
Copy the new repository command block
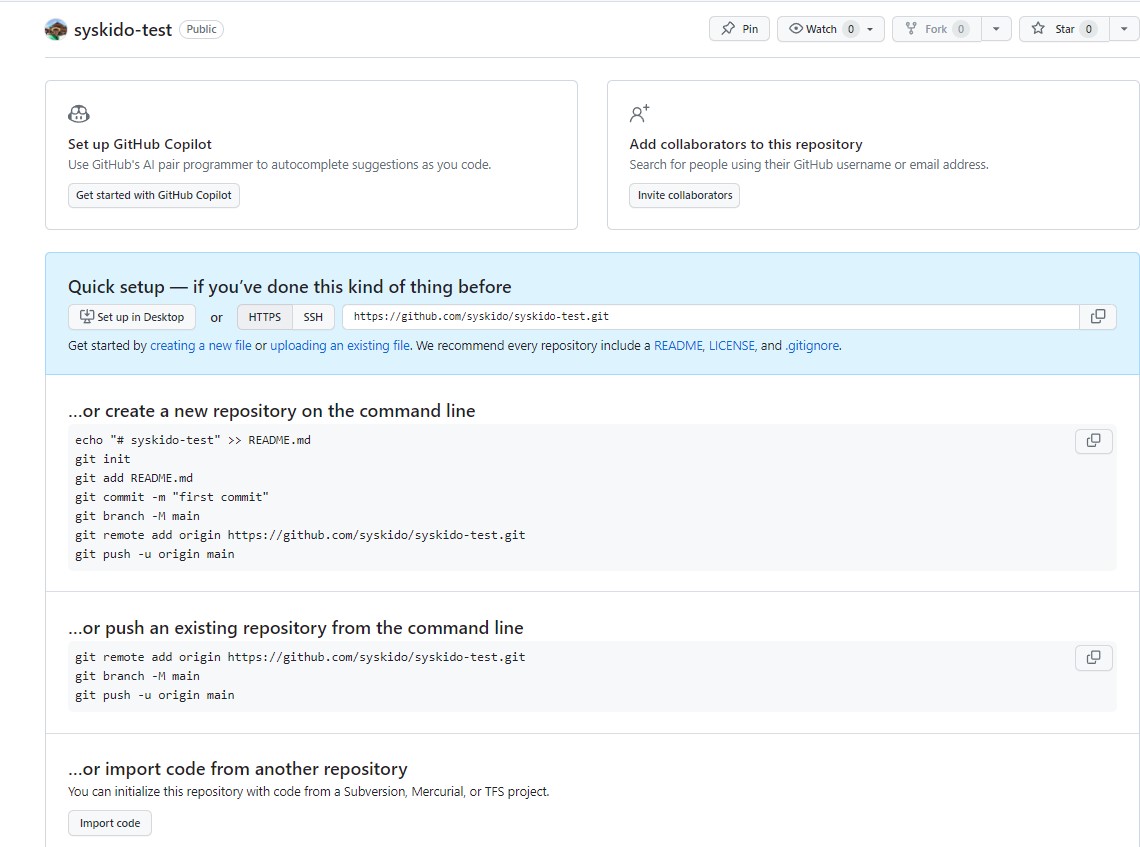[1093, 441]
